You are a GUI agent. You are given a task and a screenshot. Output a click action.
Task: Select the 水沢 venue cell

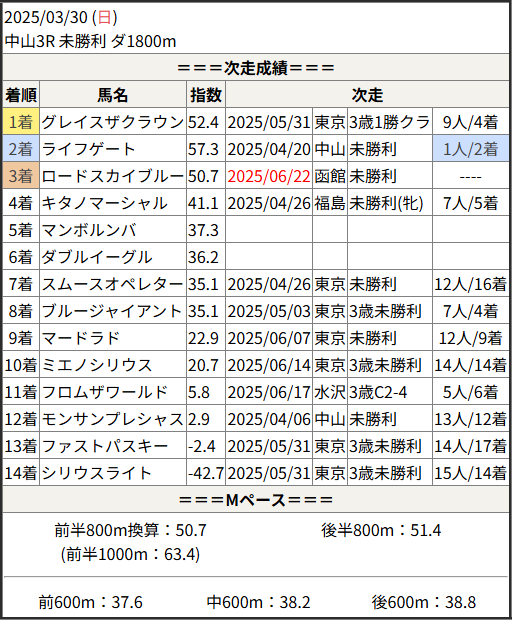click(330, 392)
